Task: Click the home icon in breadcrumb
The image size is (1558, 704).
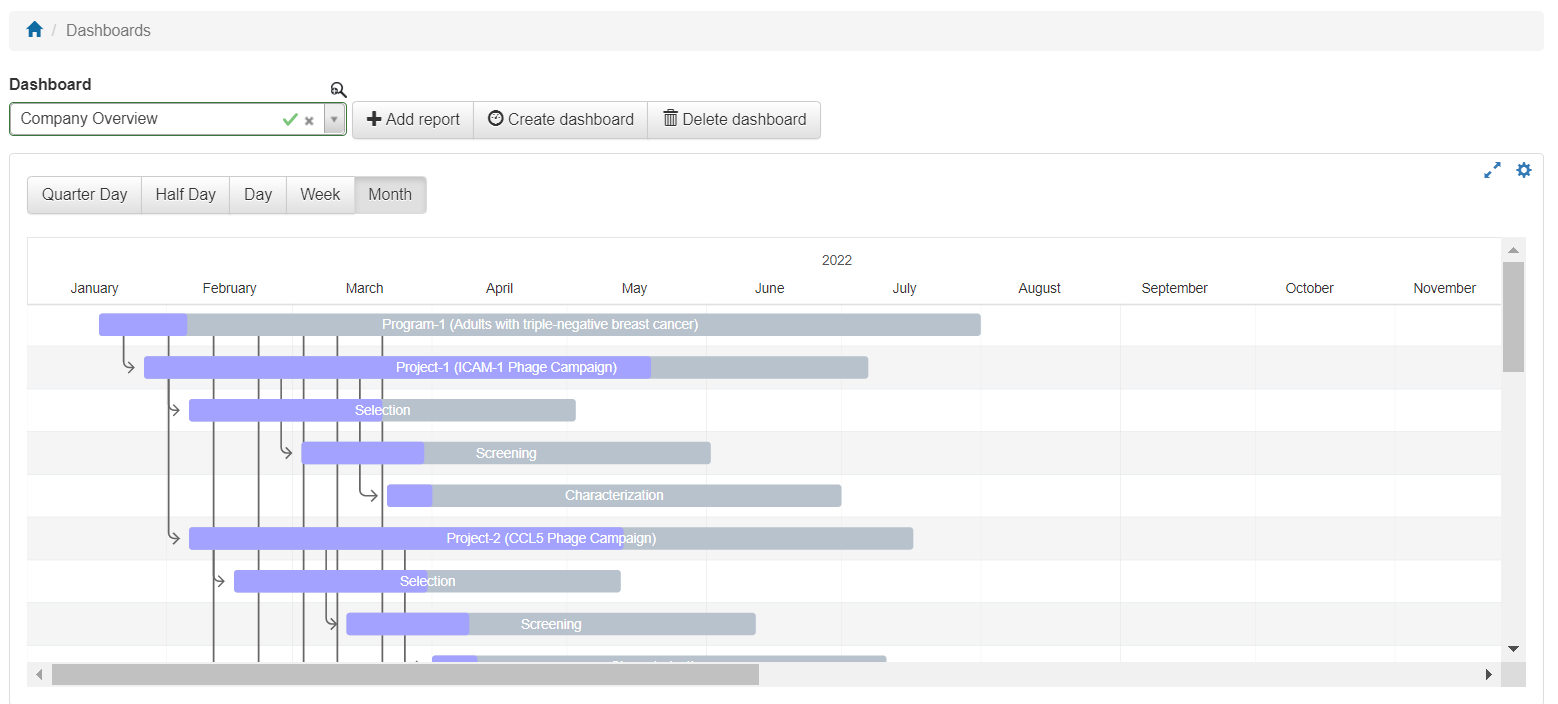Action: coord(35,30)
